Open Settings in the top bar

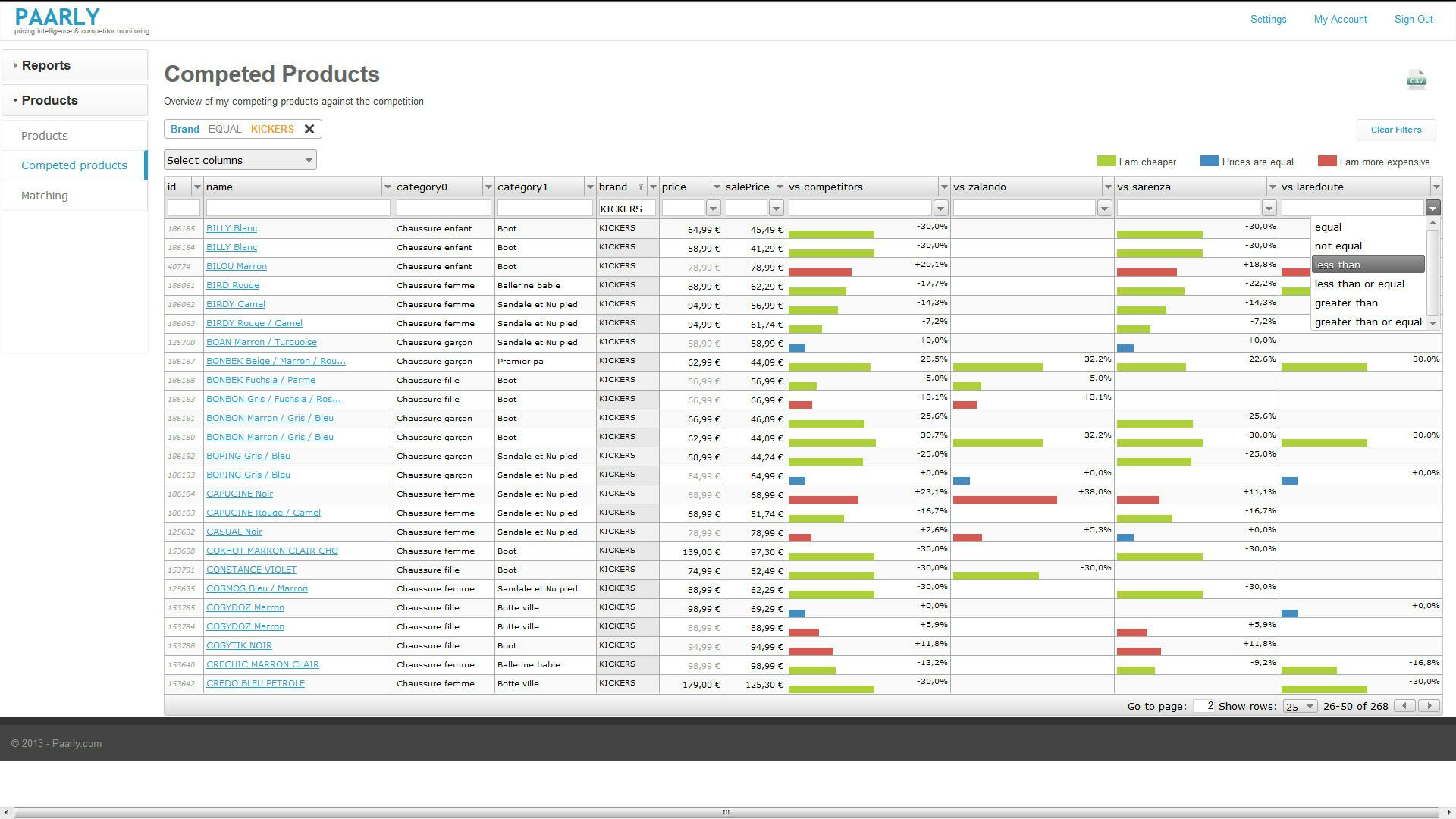(x=1268, y=20)
